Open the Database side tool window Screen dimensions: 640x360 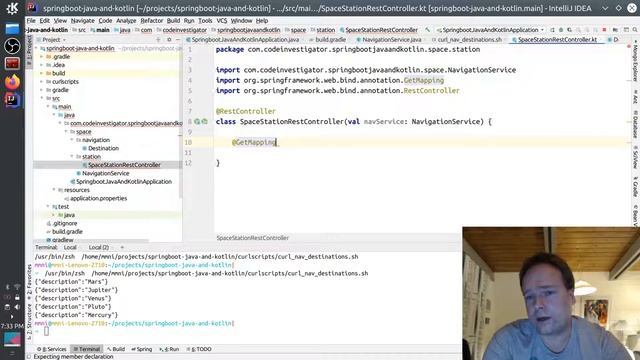pos(636,124)
